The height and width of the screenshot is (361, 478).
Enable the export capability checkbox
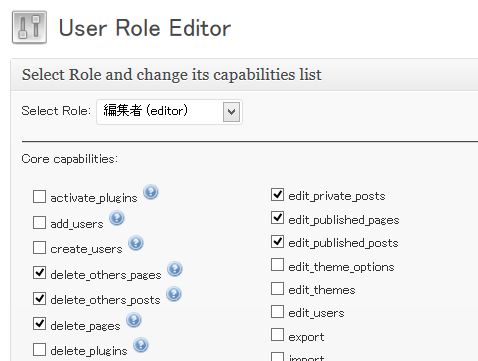click(x=277, y=335)
